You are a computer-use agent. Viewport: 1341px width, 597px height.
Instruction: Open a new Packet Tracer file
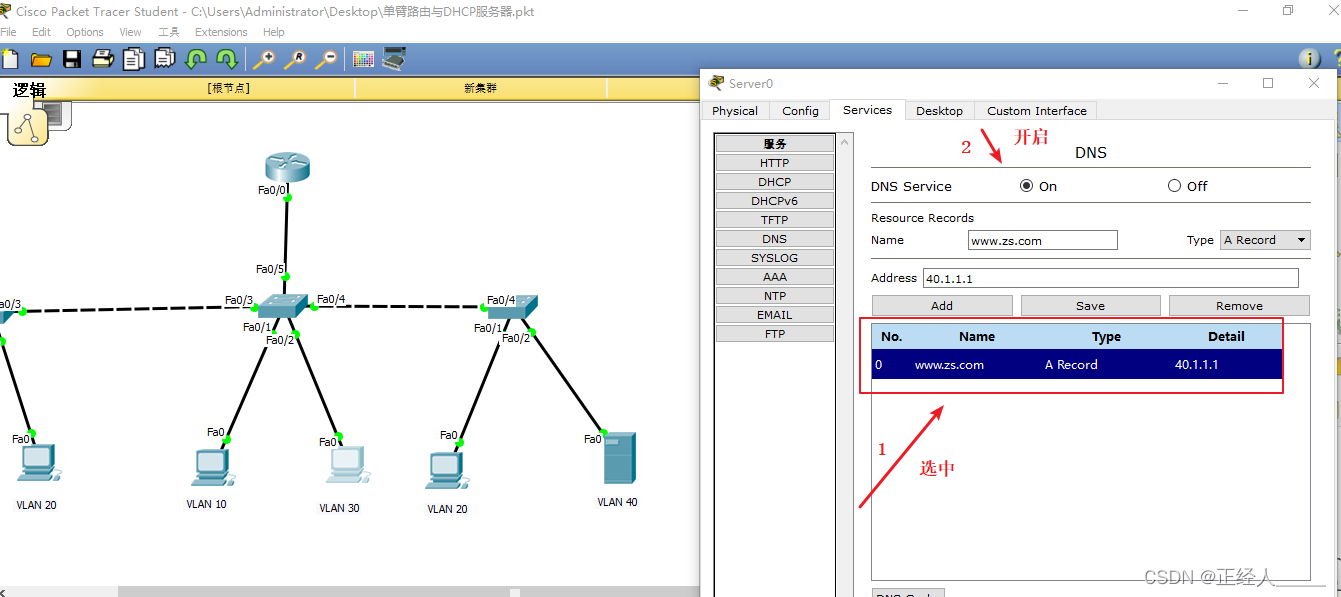(x=10, y=58)
